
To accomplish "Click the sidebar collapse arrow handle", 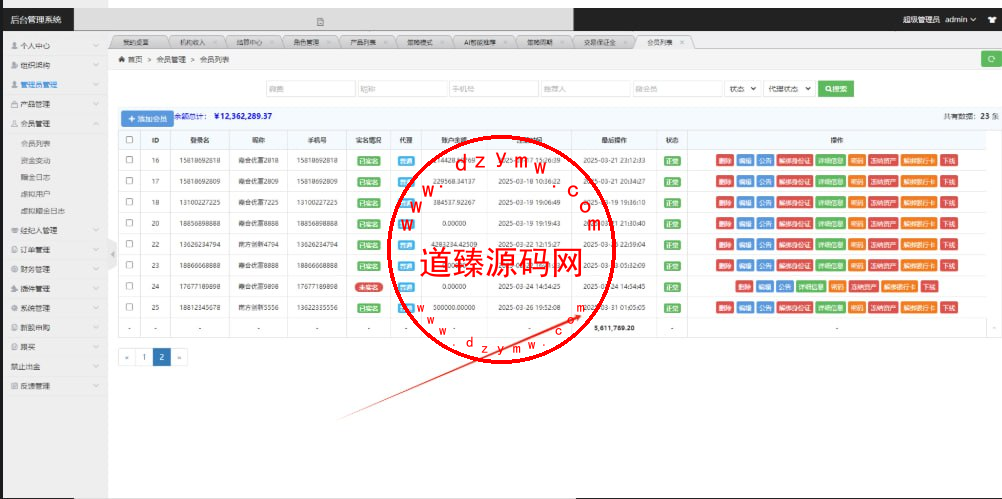I will [x=112, y=254].
